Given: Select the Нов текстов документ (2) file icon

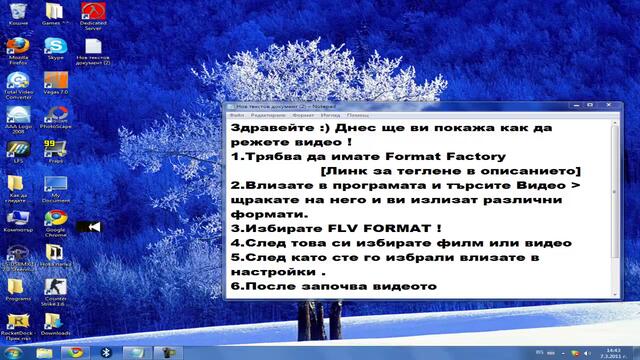Looking at the screenshot, I should (x=93, y=51).
